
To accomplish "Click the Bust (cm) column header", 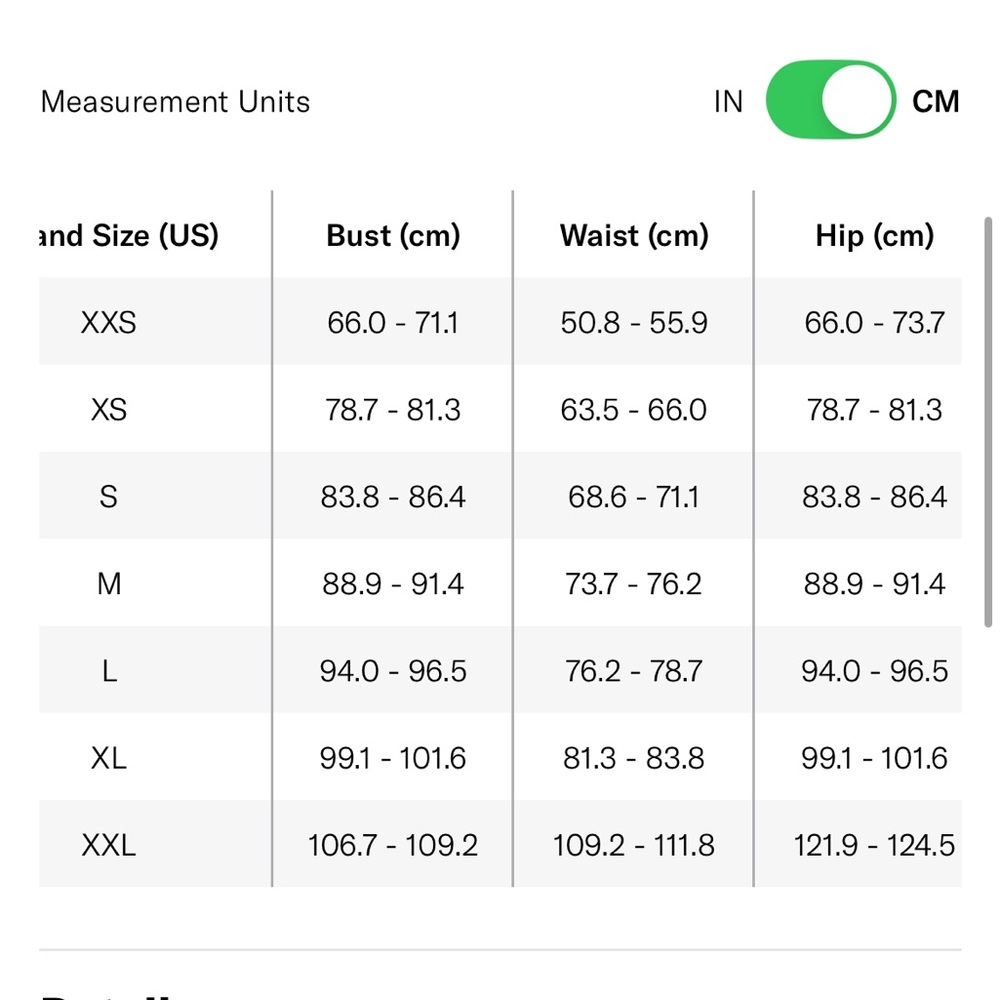I will coord(393,236).
